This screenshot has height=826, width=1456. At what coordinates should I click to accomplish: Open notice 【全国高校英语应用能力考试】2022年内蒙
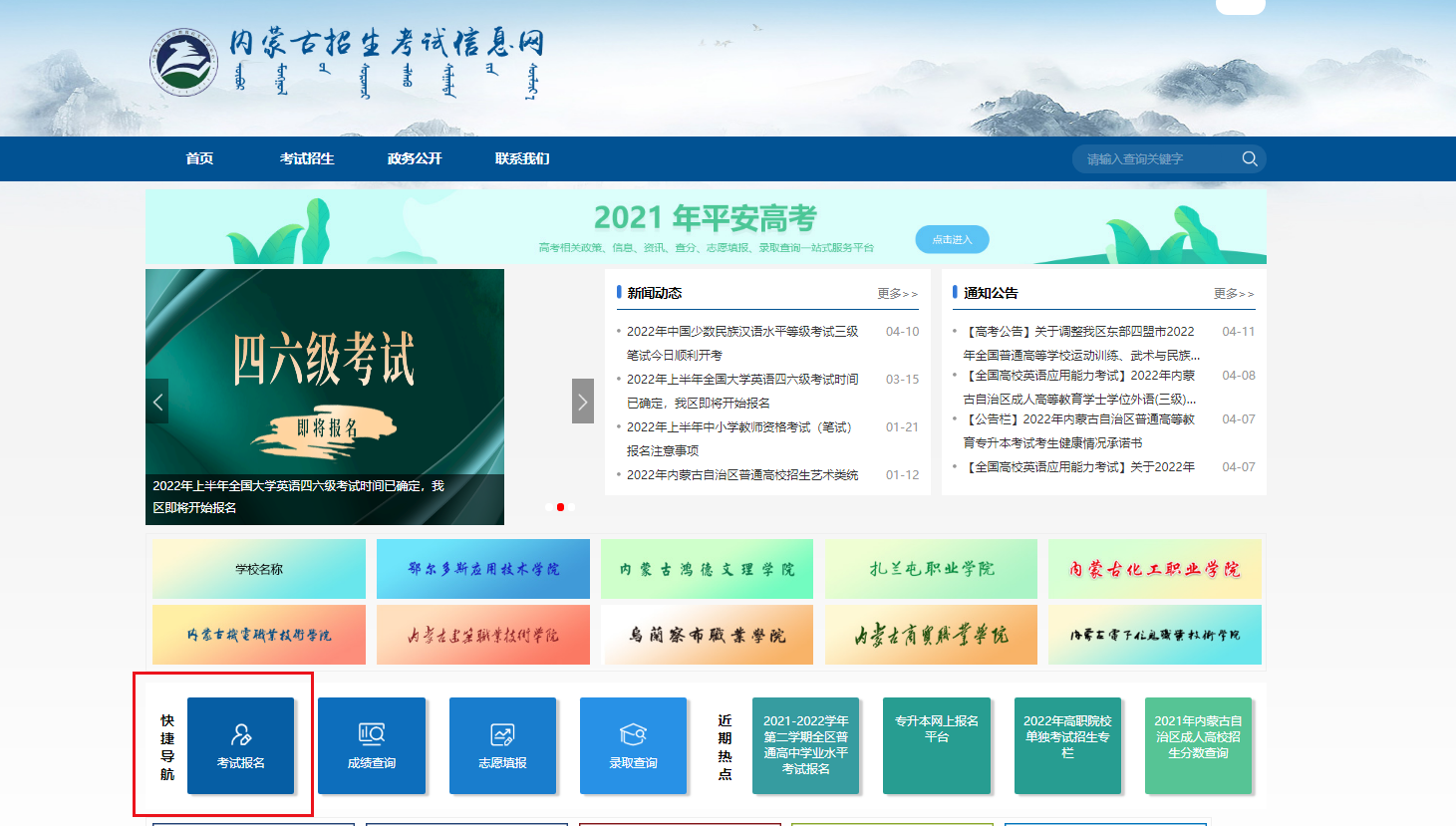point(1080,387)
